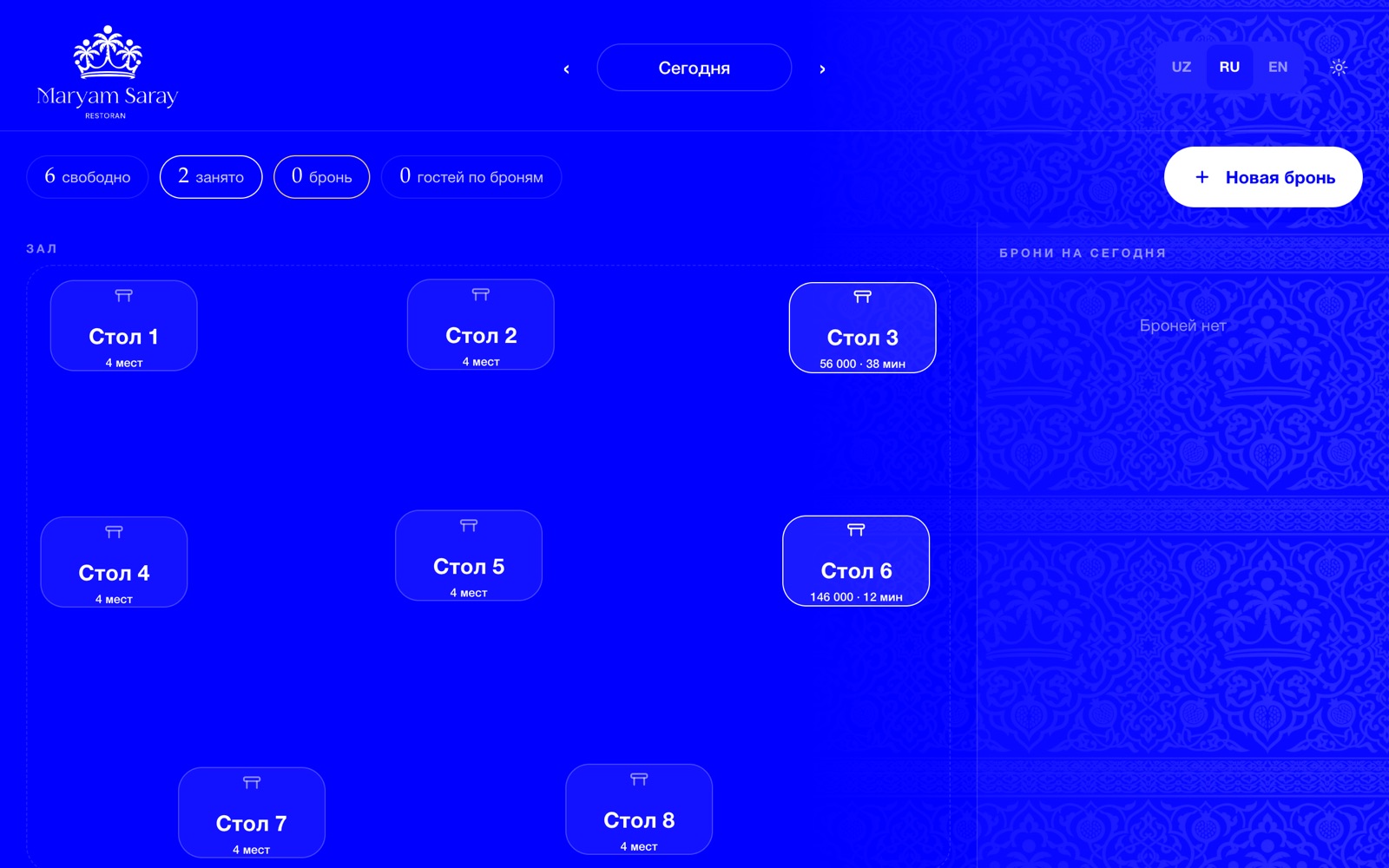Switch language to UZ

click(1182, 67)
